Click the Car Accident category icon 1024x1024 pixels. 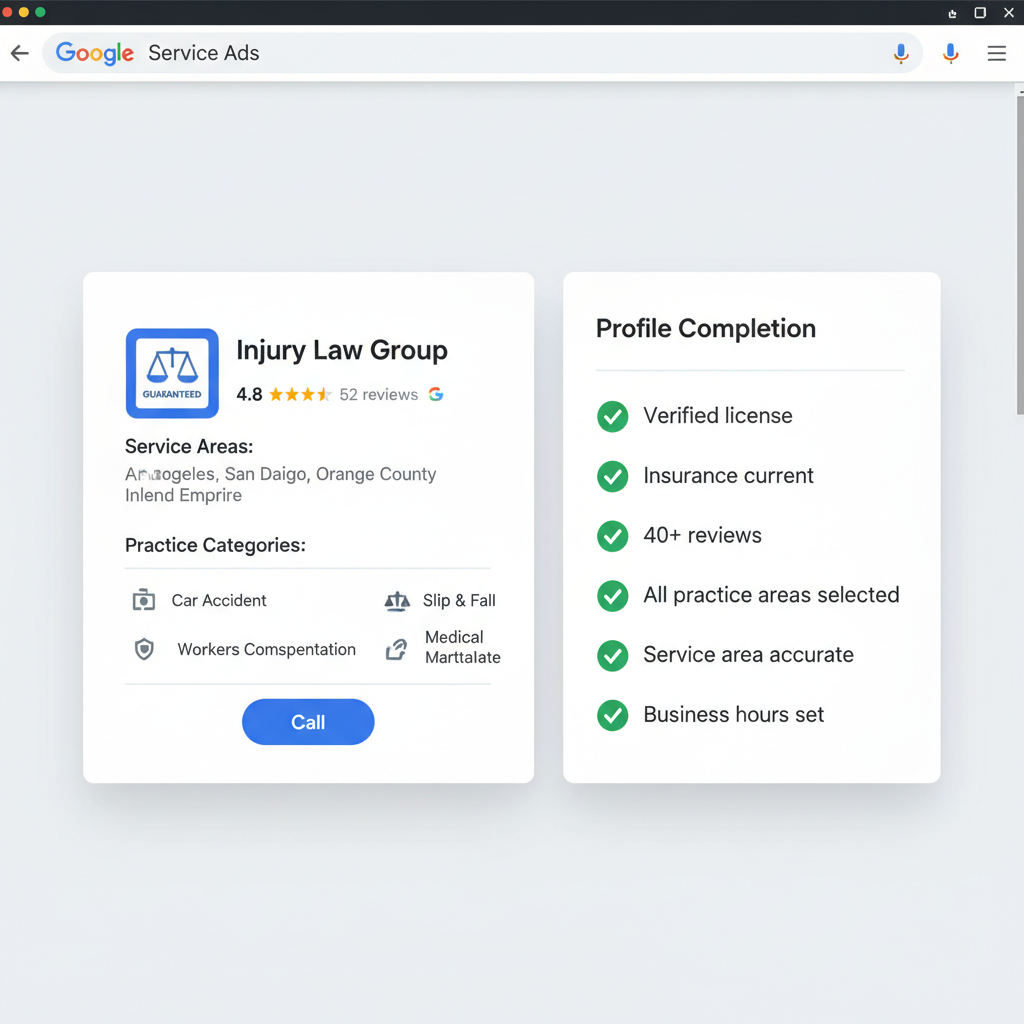[x=144, y=600]
